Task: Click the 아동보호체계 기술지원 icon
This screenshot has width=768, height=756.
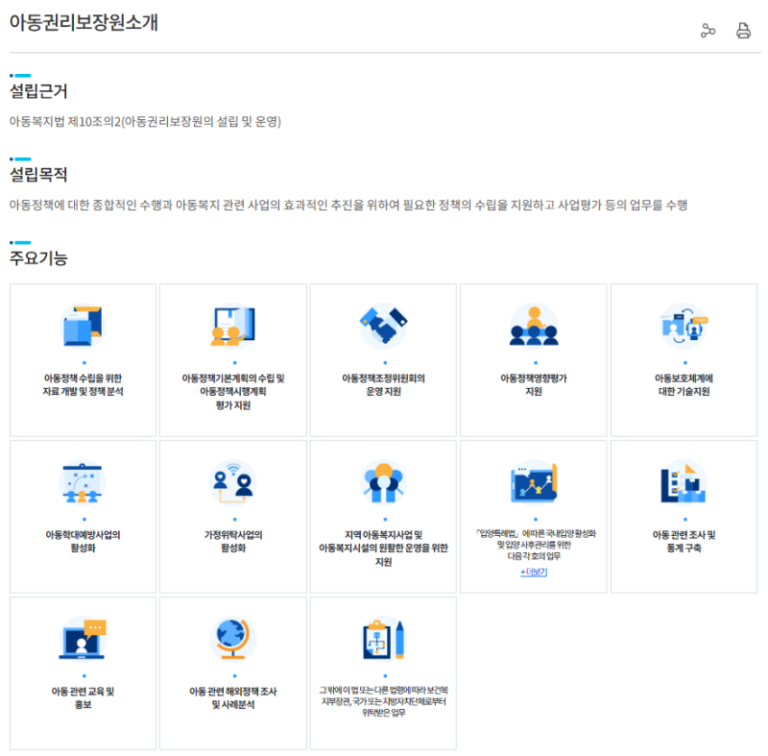Action: tap(684, 325)
